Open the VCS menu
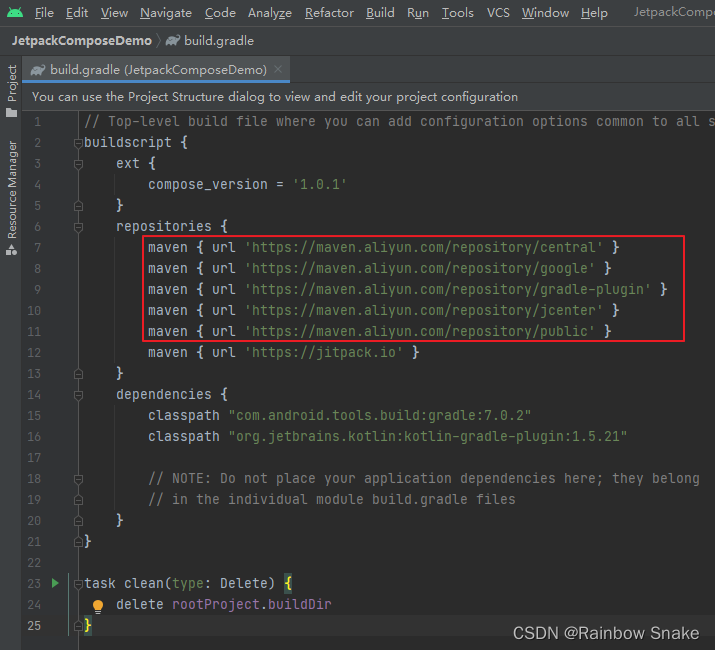This screenshot has width=715, height=650. click(x=497, y=13)
